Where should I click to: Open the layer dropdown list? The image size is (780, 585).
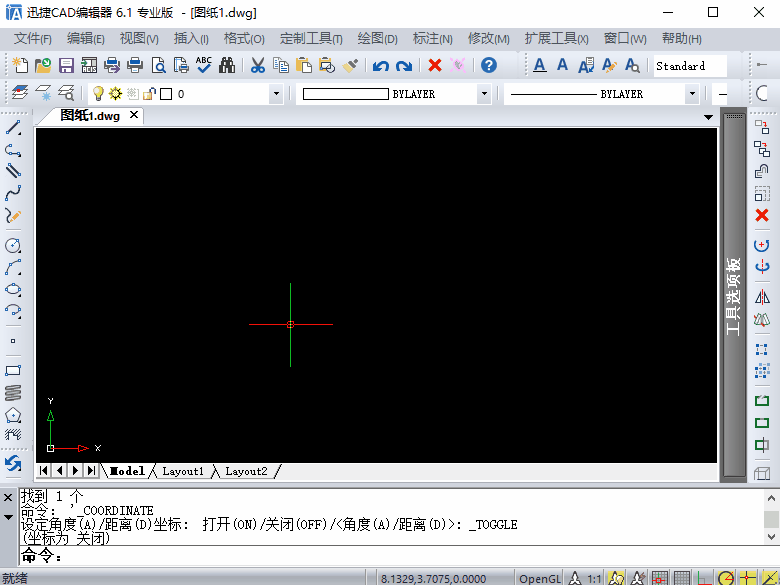[x=276, y=94]
